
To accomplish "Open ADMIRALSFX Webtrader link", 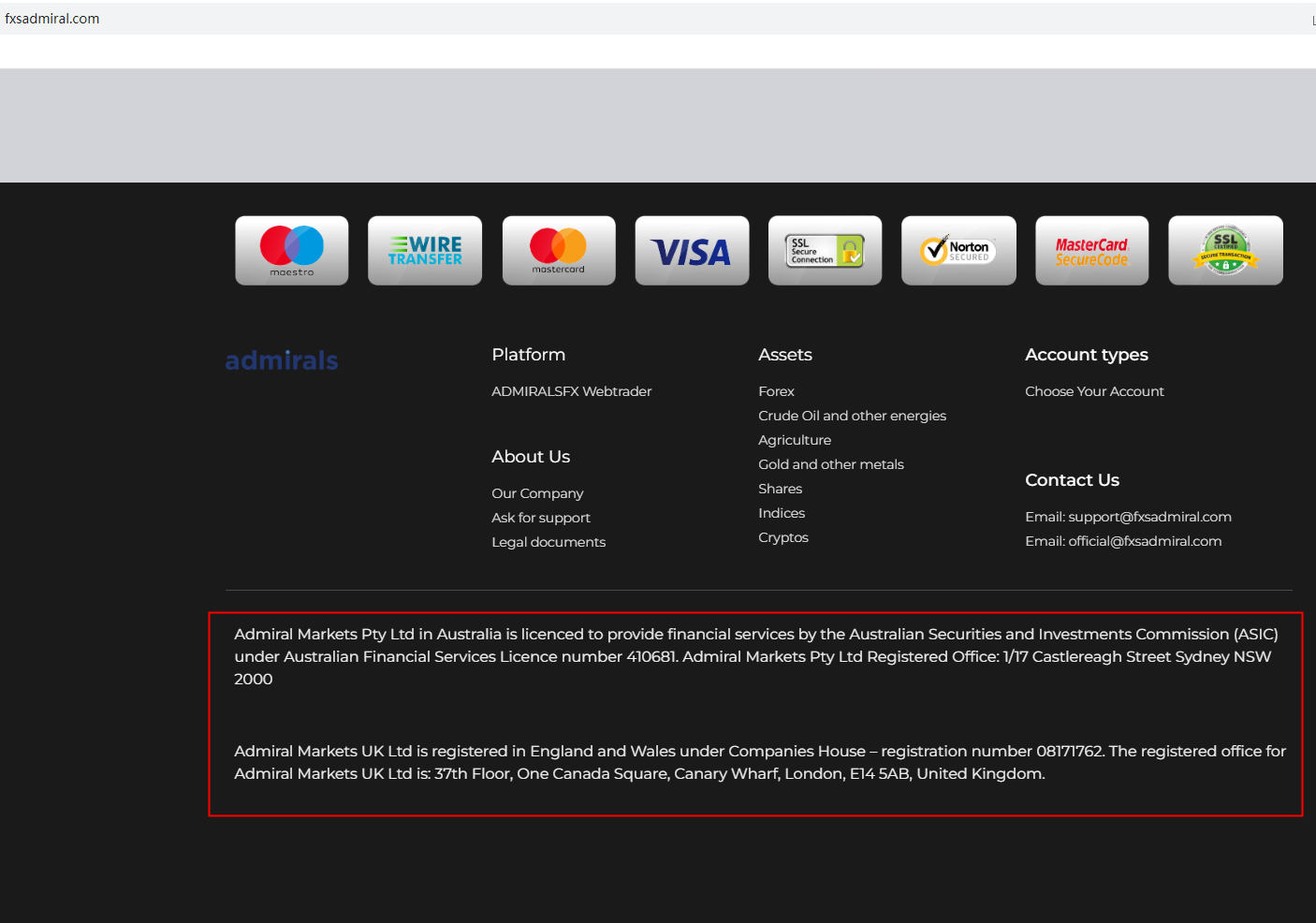I will (x=571, y=391).
